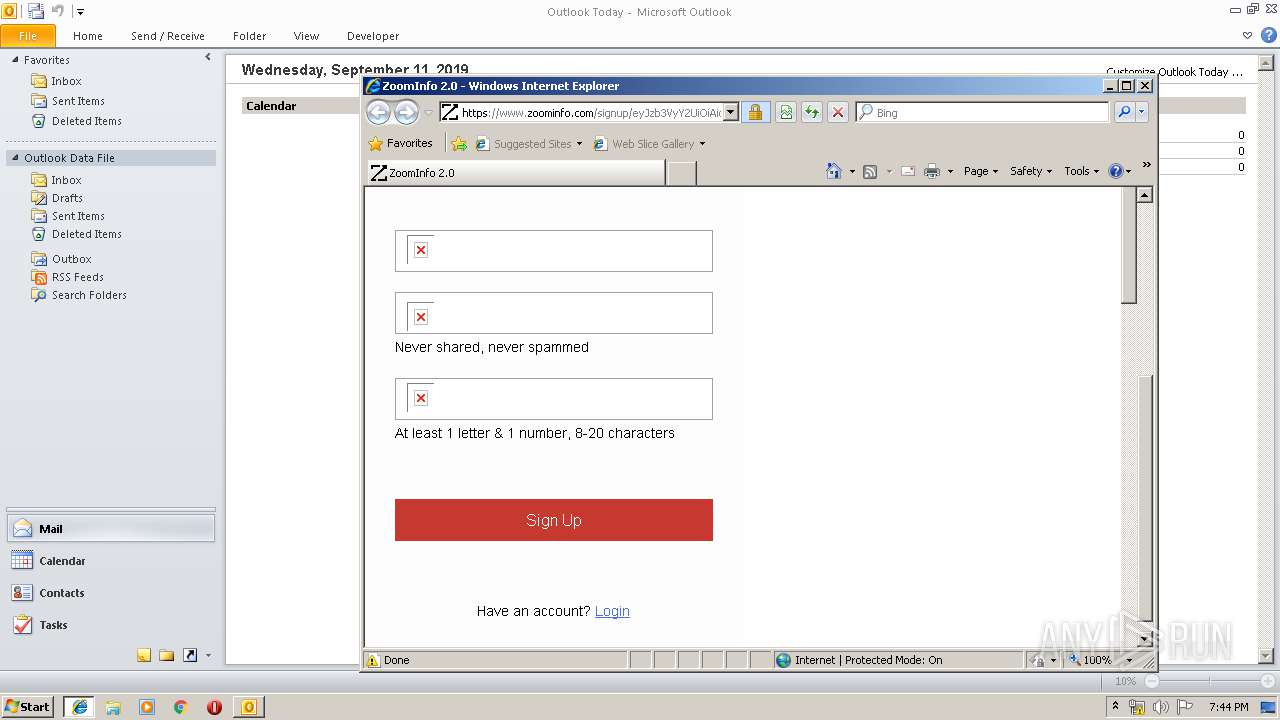Select the Outbox folder
This screenshot has width=1280, height=720.
tap(71, 259)
